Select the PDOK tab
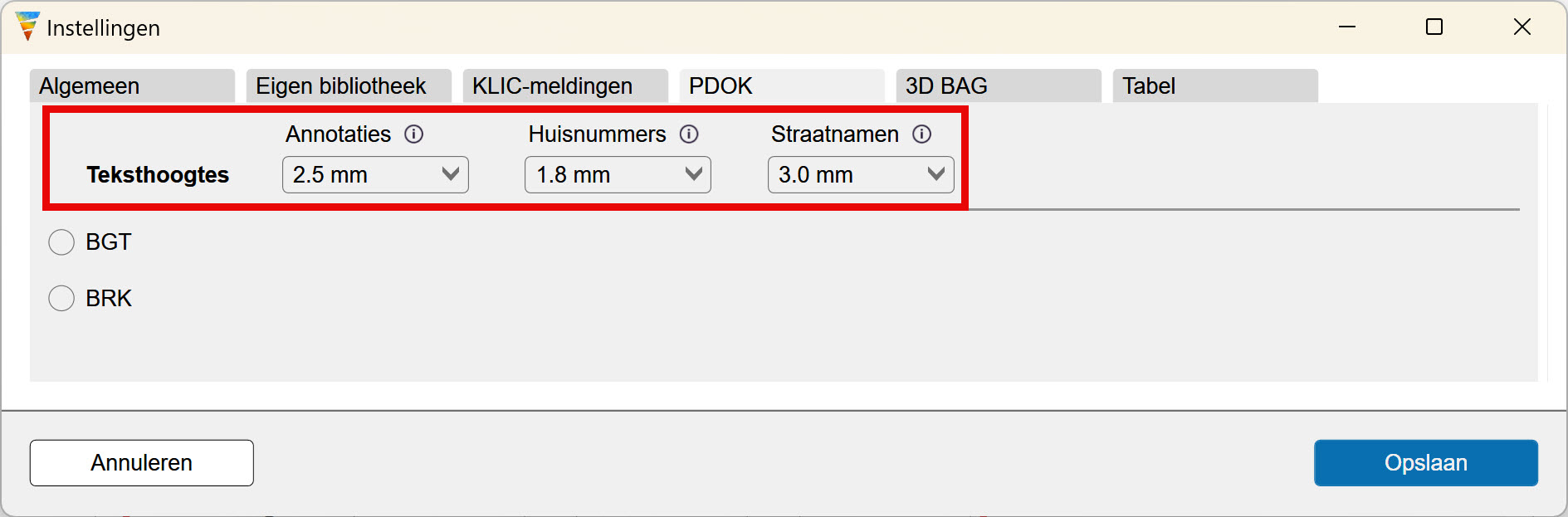The height and width of the screenshot is (517, 1568). pos(782,86)
